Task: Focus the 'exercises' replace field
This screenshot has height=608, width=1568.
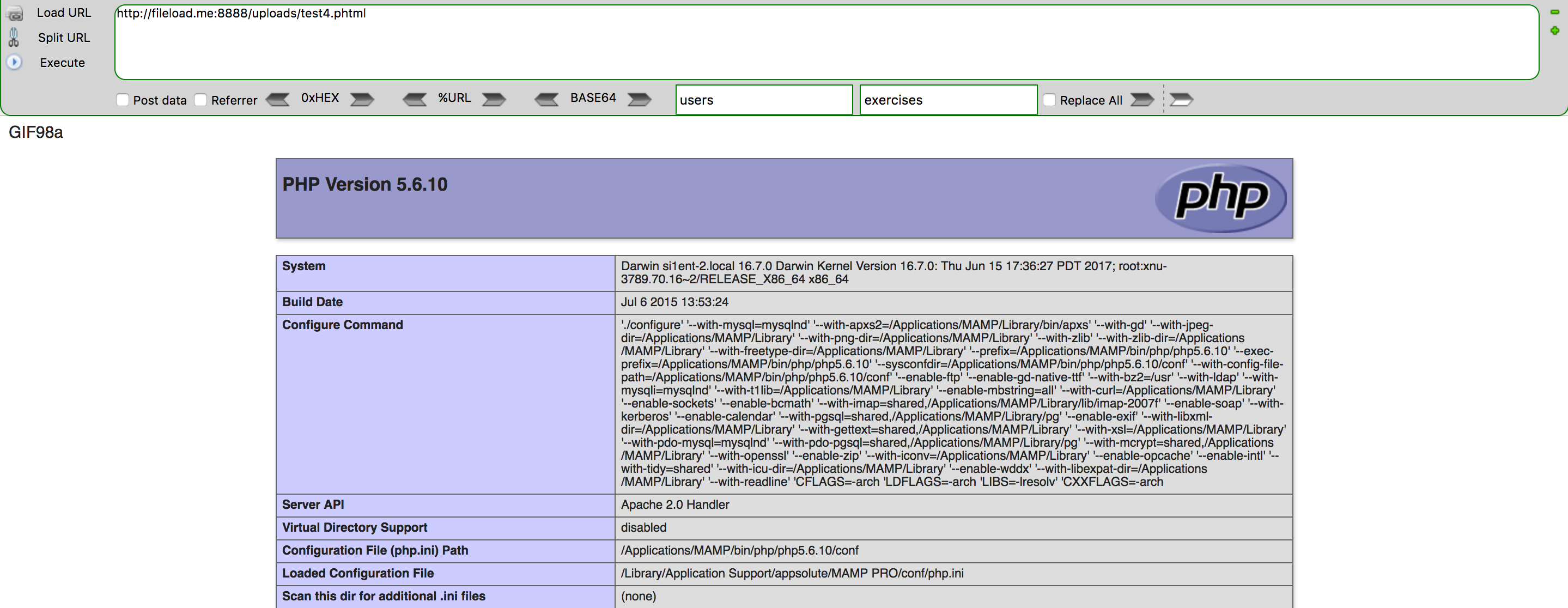Action: [x=949, y=100]
